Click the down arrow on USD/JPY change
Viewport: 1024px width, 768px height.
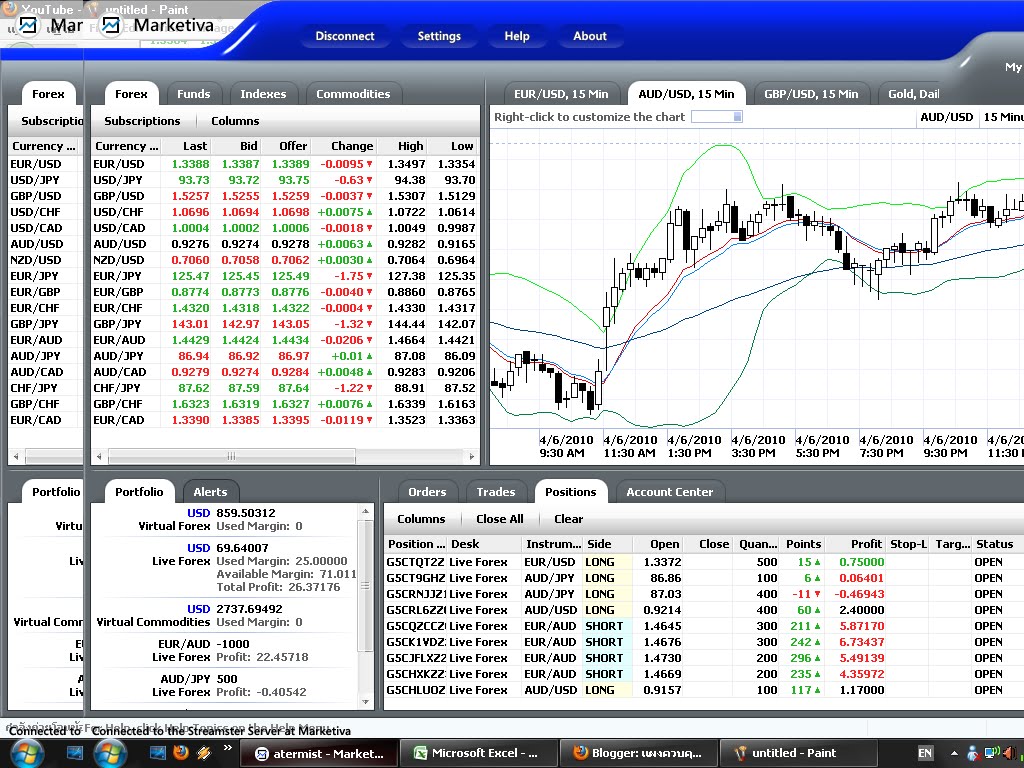pos(370,180)
